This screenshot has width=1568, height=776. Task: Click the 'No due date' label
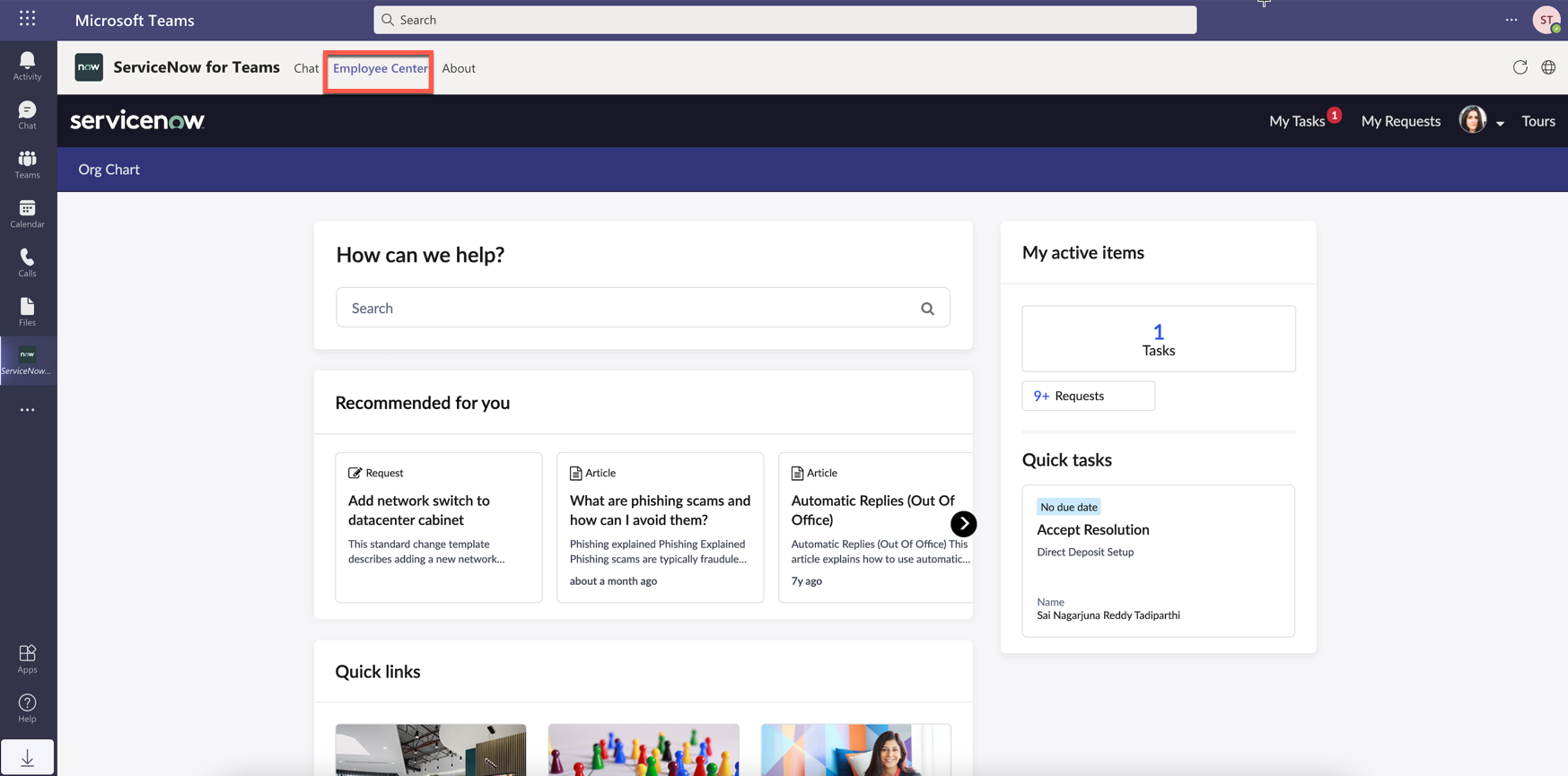point(1068,507)
